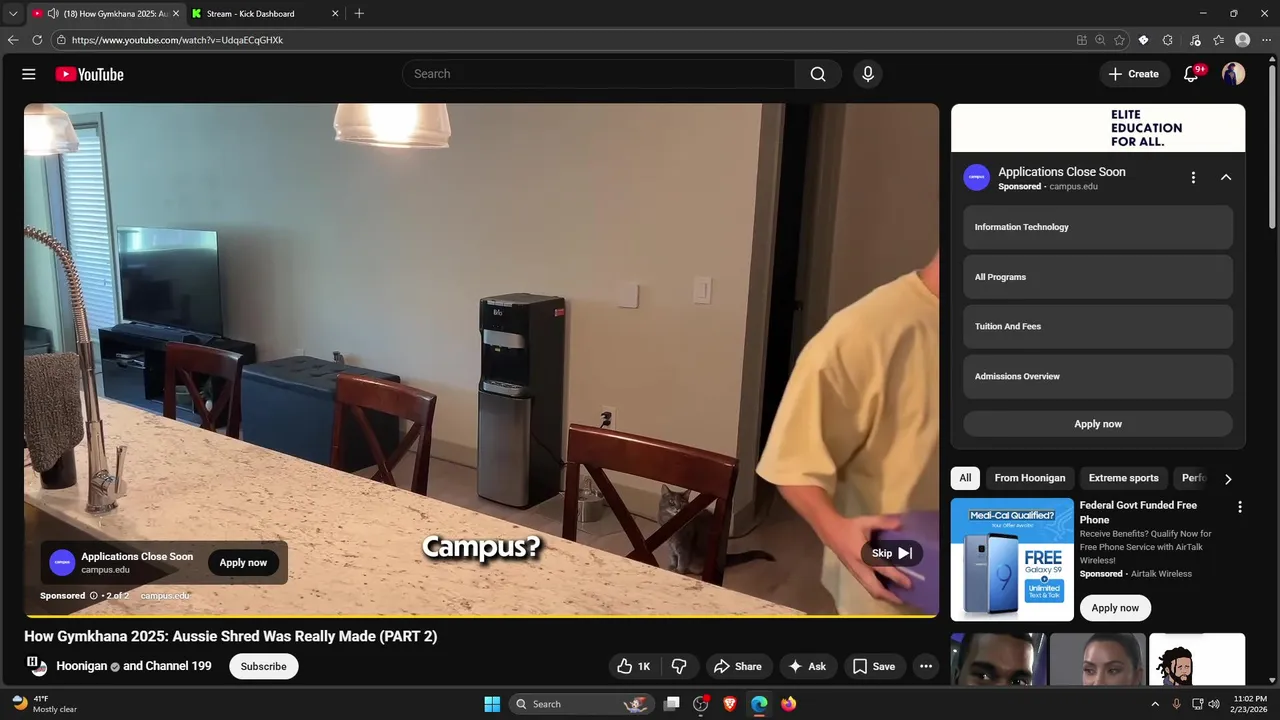Open OBS Studio from the taskbar

(x=701, y=704)
